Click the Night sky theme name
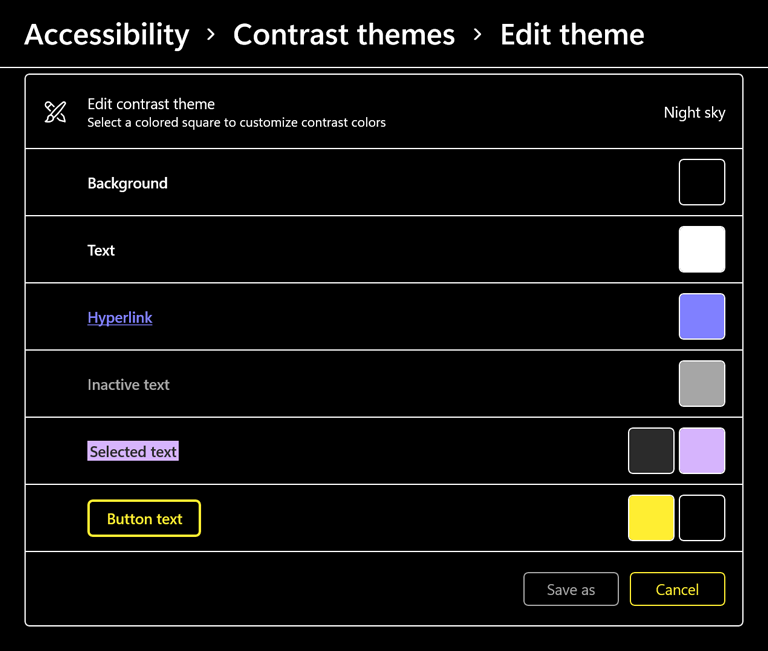 coord(694,113)
